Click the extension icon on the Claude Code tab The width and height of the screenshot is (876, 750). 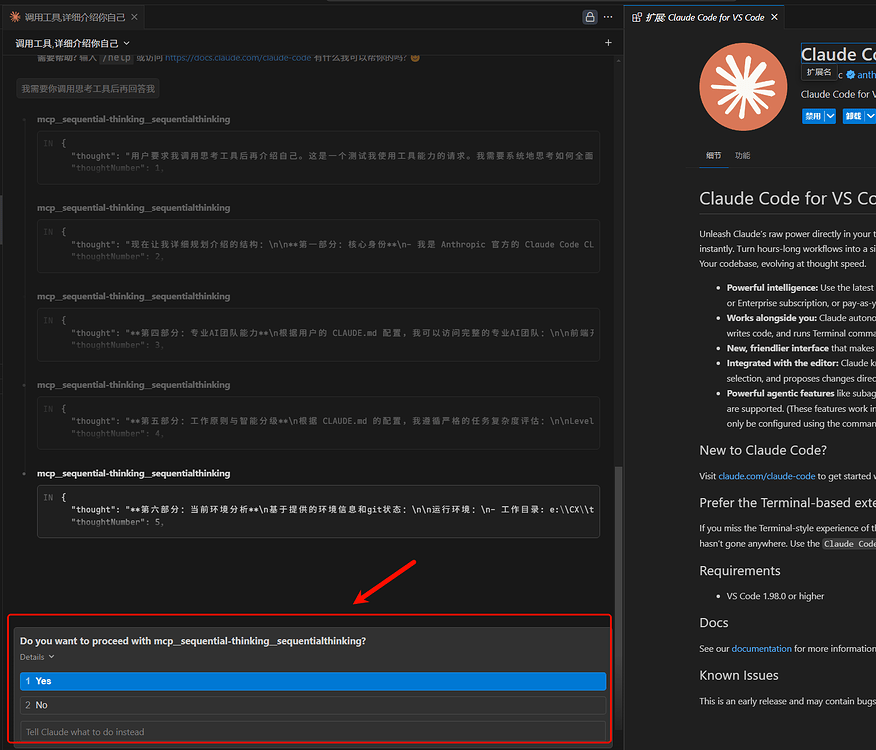636,17
